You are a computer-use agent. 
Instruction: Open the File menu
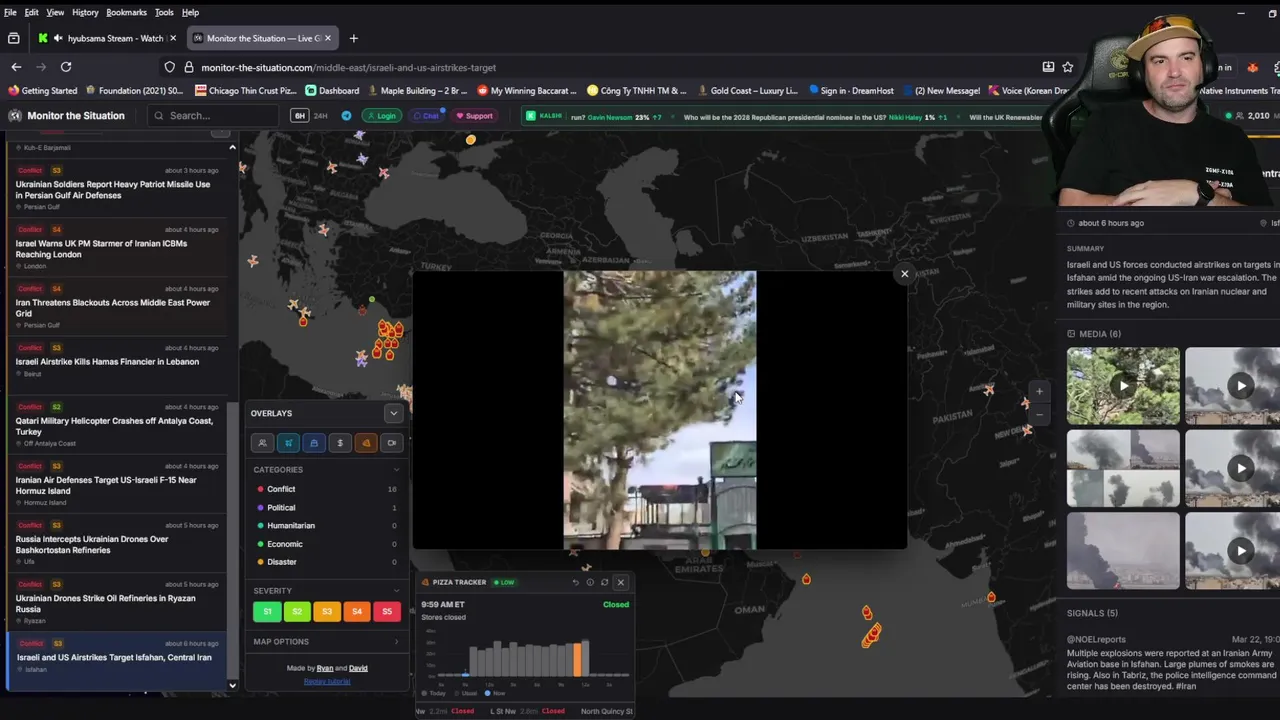pos(10,12)
